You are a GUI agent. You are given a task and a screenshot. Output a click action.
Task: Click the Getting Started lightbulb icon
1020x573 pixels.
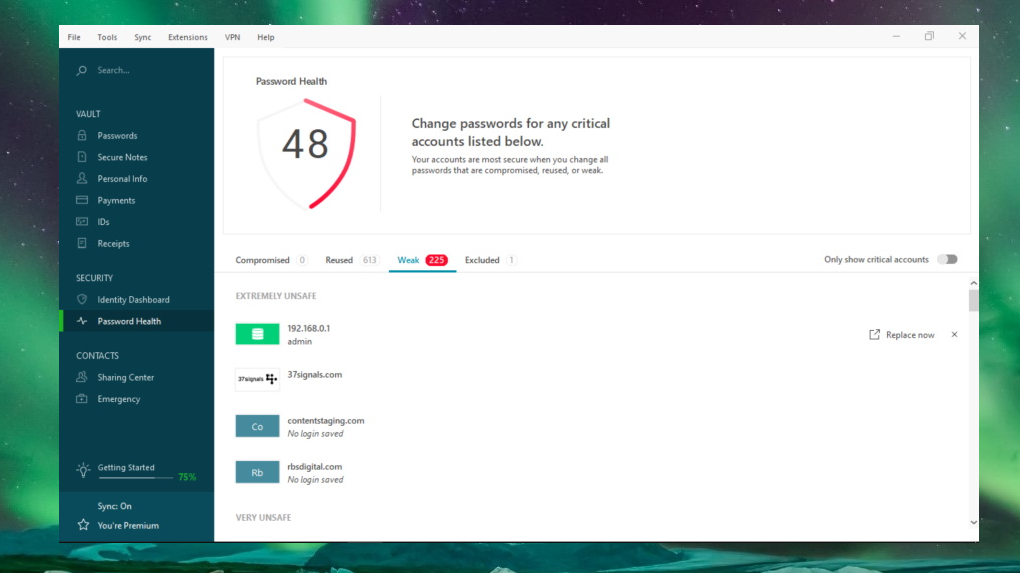tap(83, 470)
